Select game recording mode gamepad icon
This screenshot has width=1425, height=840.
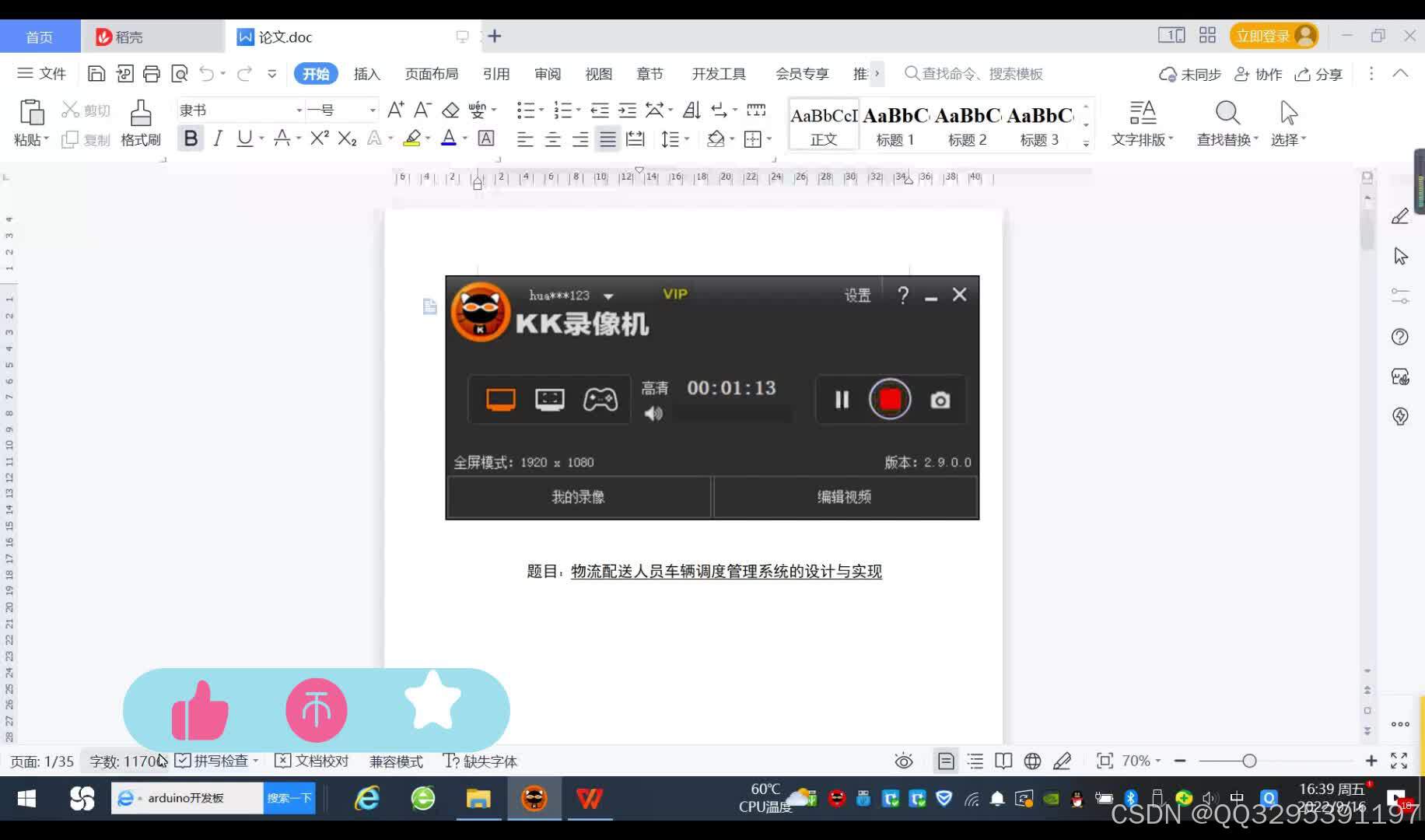(600, 400)
